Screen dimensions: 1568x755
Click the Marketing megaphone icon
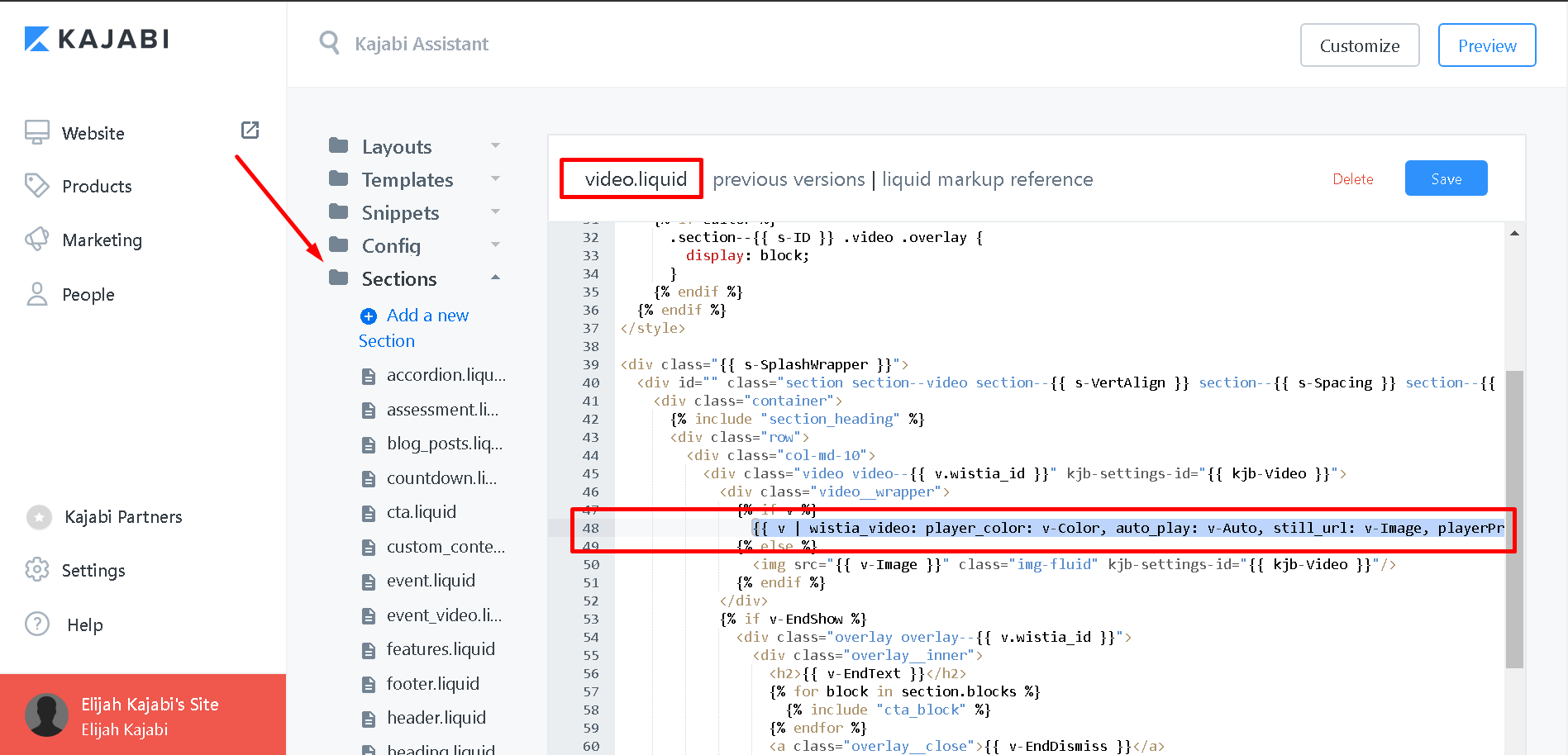point(37,240)
